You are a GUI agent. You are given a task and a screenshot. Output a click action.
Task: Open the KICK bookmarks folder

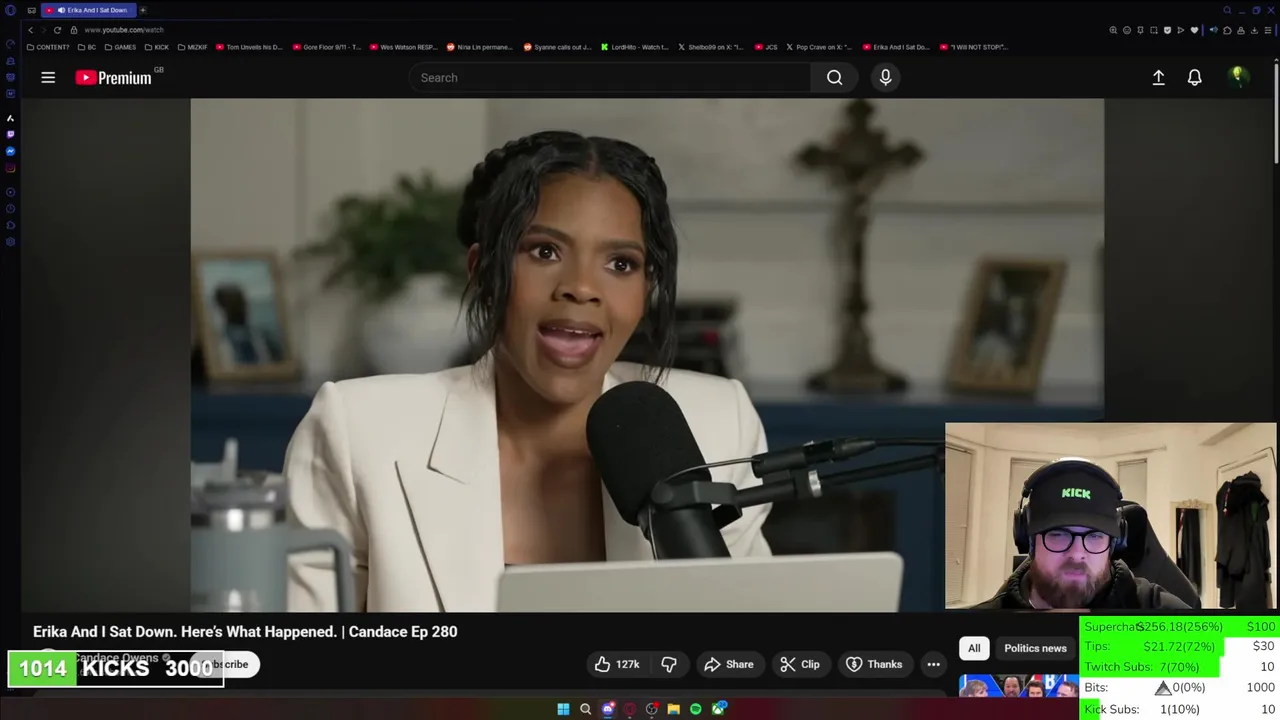pyautogui.click(x=157, y=47)
